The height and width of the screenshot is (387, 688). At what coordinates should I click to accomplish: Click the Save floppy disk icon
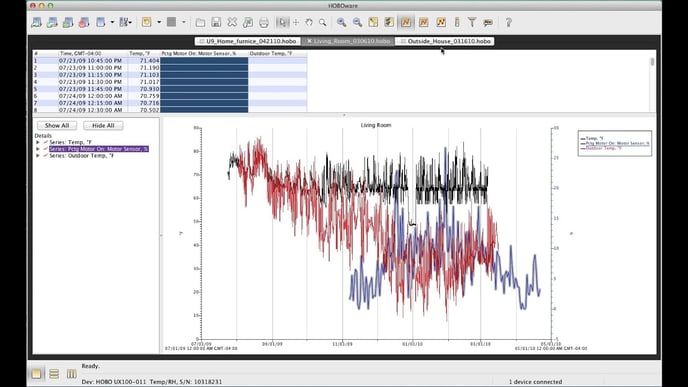pyautogui.click(x=216, y=22)
